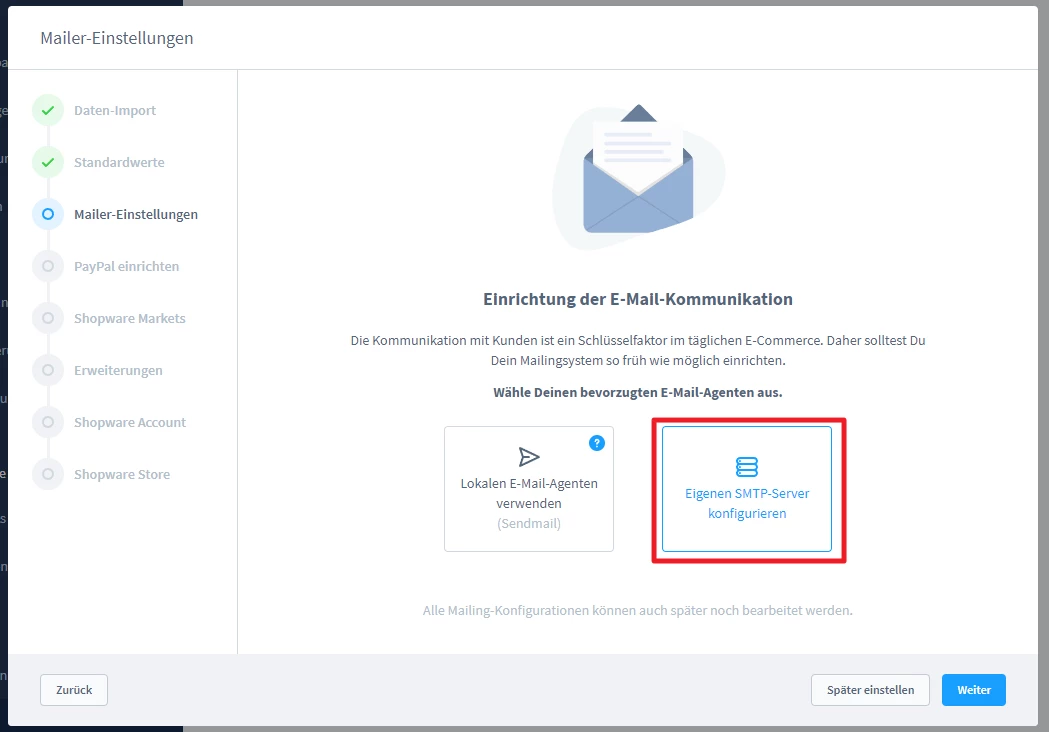
Task: Select Shopware Store in the step list
Action: click(x=122, y=474)
